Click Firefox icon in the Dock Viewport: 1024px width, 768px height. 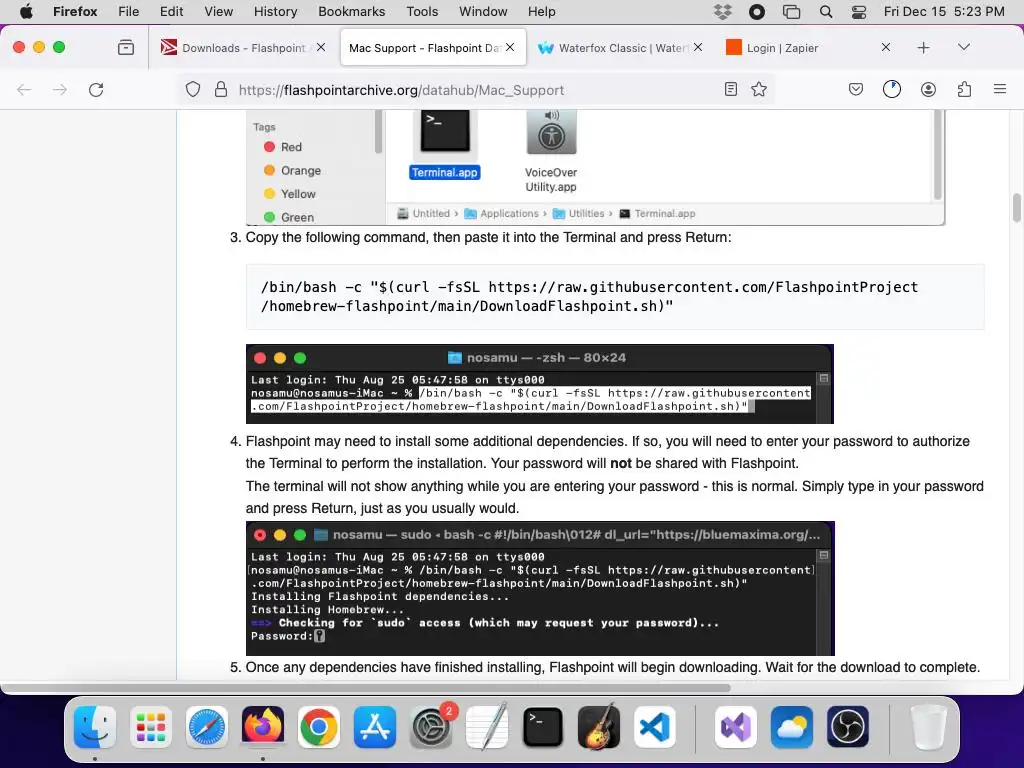(x=263, y=727)
